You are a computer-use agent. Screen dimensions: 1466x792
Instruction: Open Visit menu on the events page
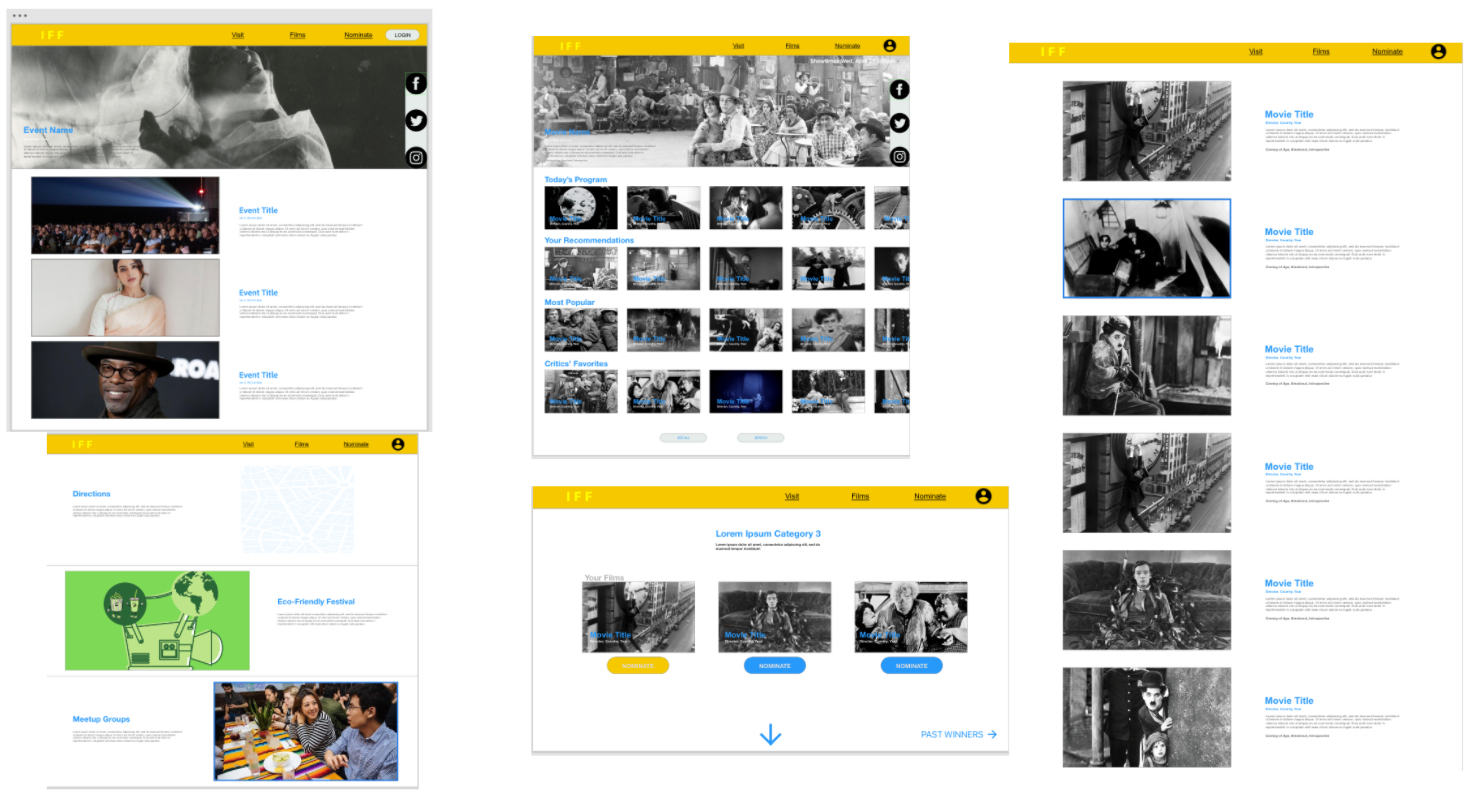238,35
